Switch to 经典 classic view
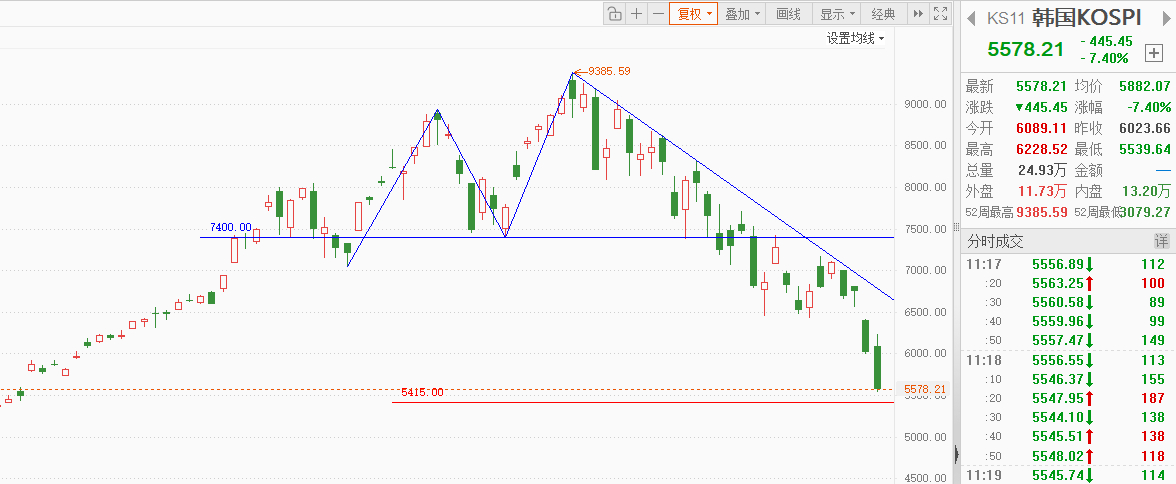 [x=884, y=14]
